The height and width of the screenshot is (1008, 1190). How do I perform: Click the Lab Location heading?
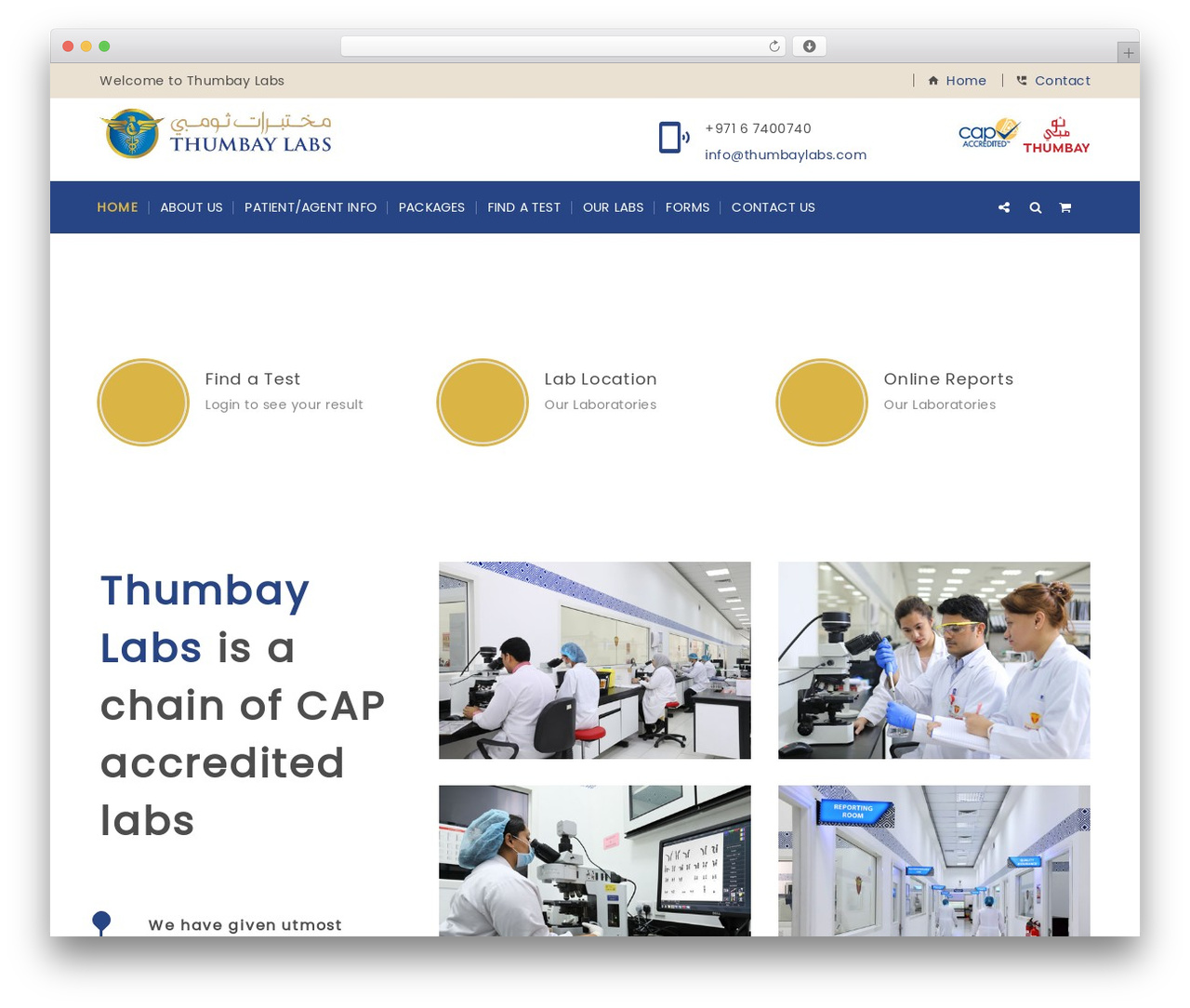click(x=601, y=378)
